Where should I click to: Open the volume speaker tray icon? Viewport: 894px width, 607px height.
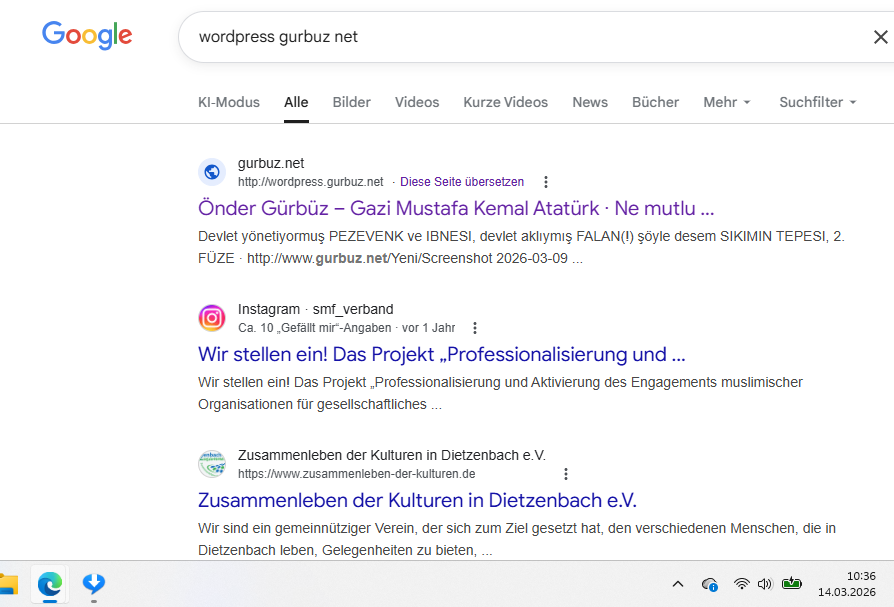[765, 584]
